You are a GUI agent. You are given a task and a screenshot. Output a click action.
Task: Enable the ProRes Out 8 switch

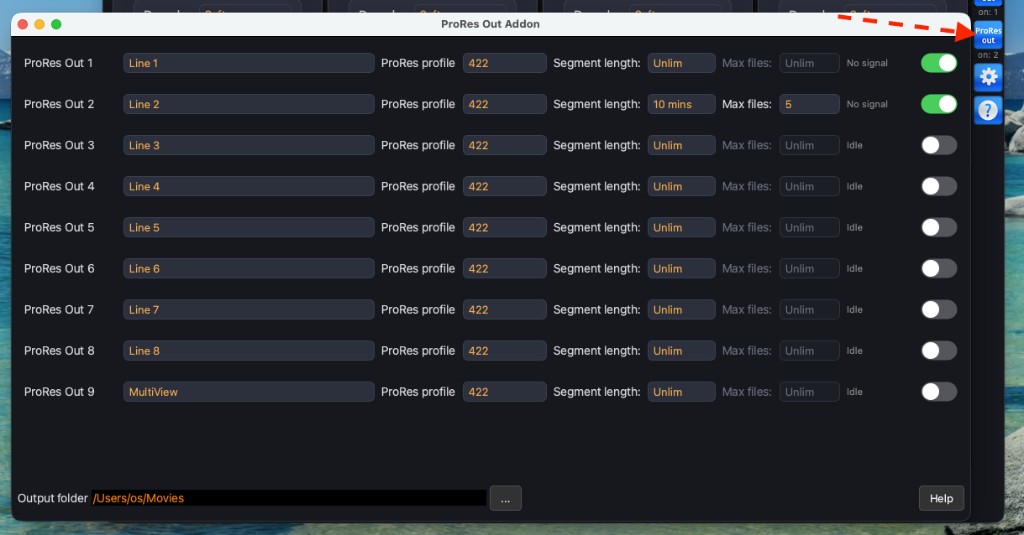point(939,351)
